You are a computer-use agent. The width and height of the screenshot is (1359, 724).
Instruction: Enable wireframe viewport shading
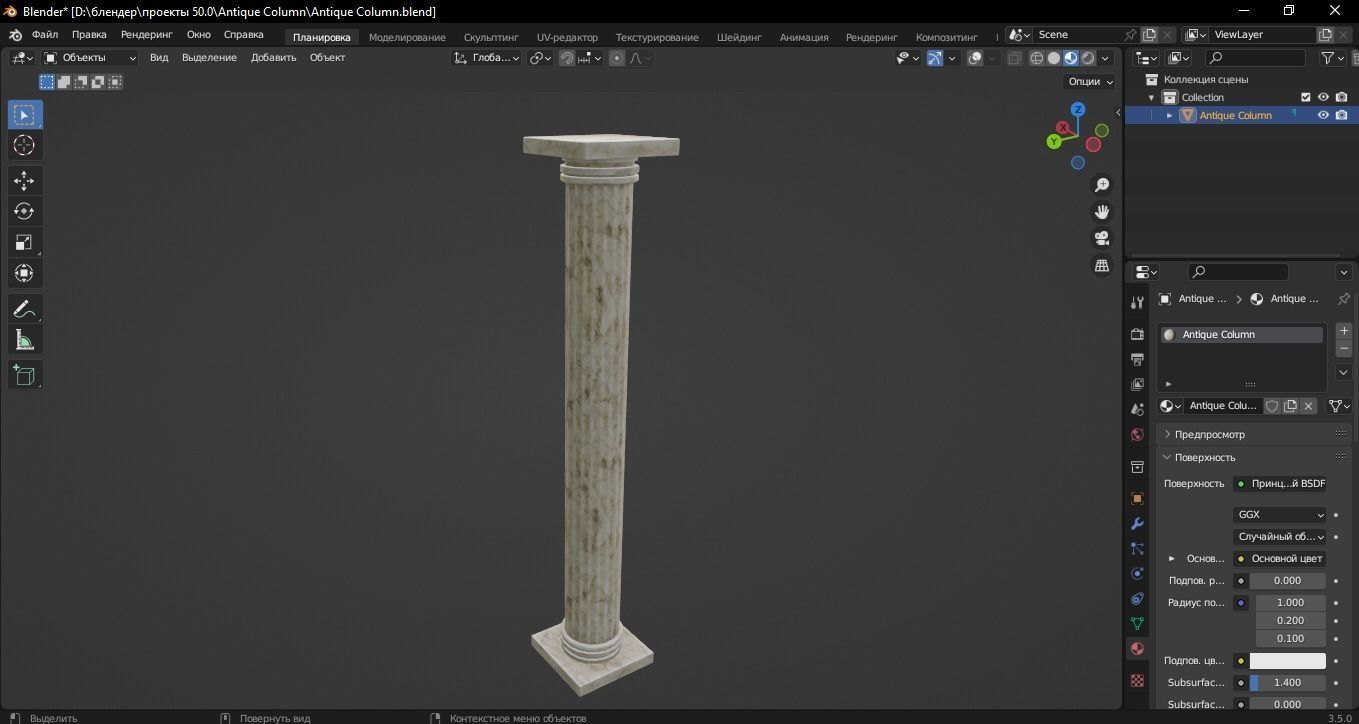point(1037,58)
